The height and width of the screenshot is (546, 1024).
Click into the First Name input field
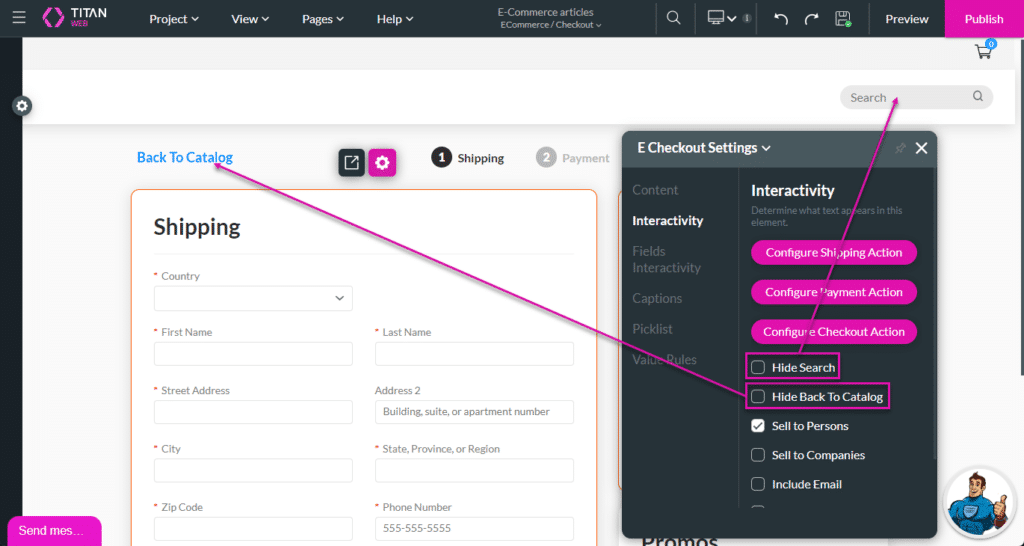[x=253, y=354]
